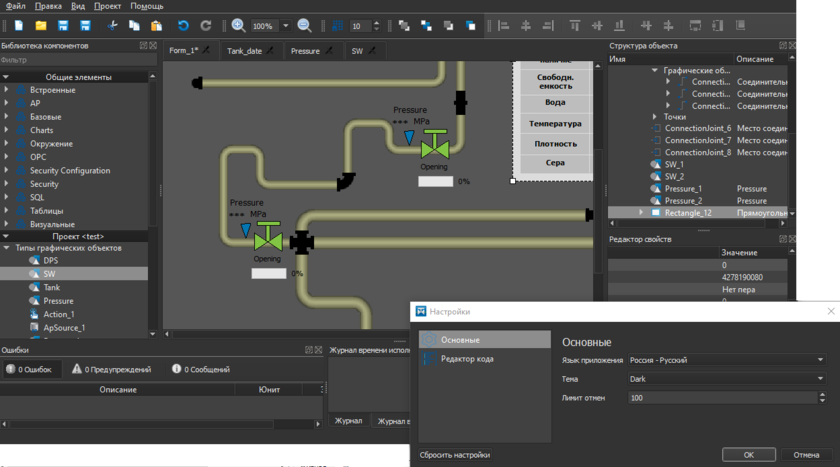Confirm settings with the OK button
This screenshot has width=840, height=467.
(x=748, y=455)
